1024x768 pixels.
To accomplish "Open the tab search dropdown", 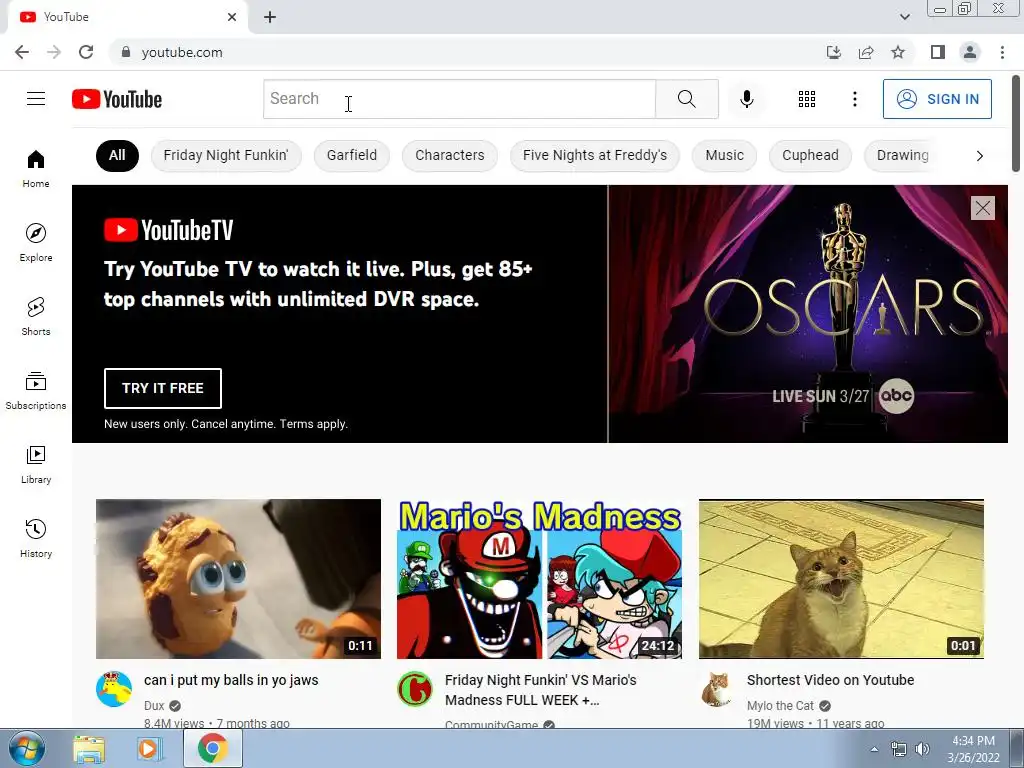I will pyautogui.click(x=904, y=17).
